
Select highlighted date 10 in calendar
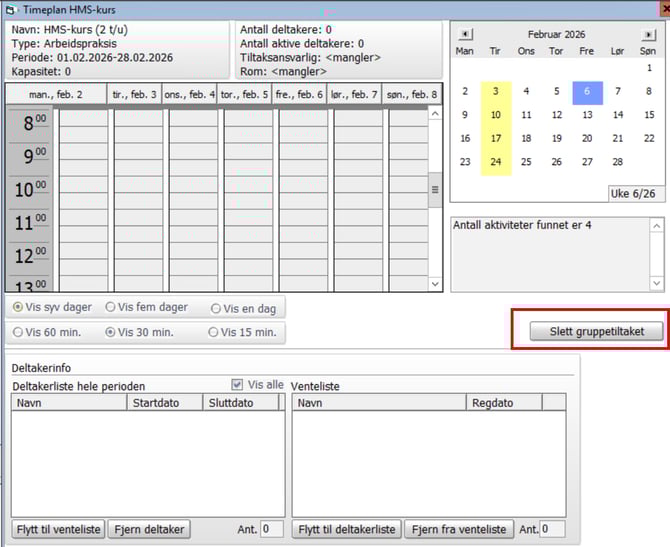(x=496, y=114)
